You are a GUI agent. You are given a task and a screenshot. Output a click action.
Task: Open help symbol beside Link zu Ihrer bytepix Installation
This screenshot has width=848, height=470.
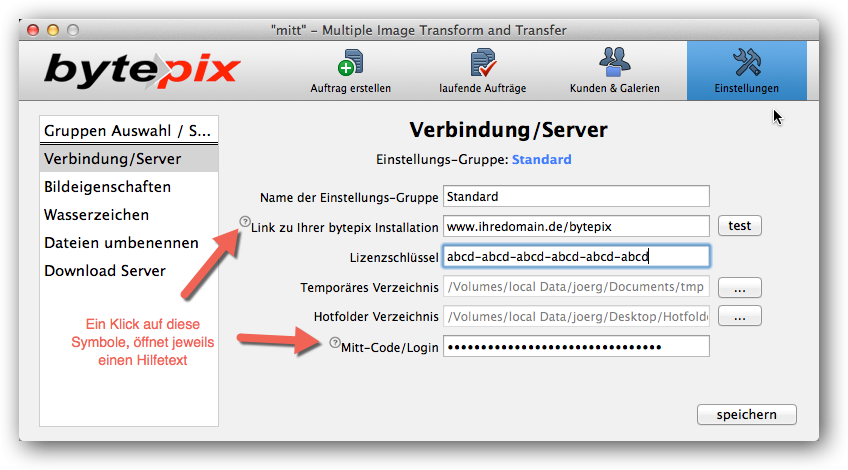(x=245, y=221)
